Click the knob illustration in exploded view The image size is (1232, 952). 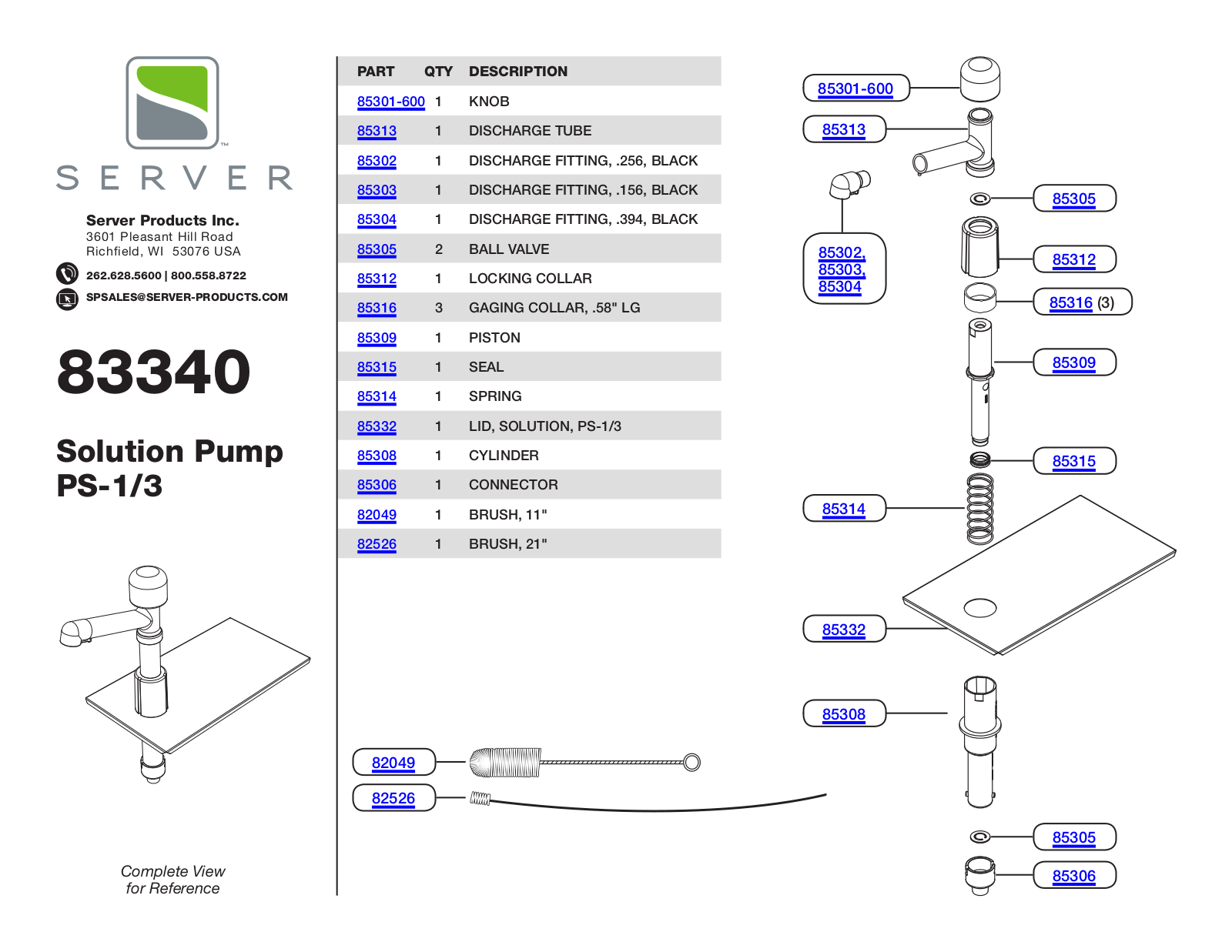980,78
